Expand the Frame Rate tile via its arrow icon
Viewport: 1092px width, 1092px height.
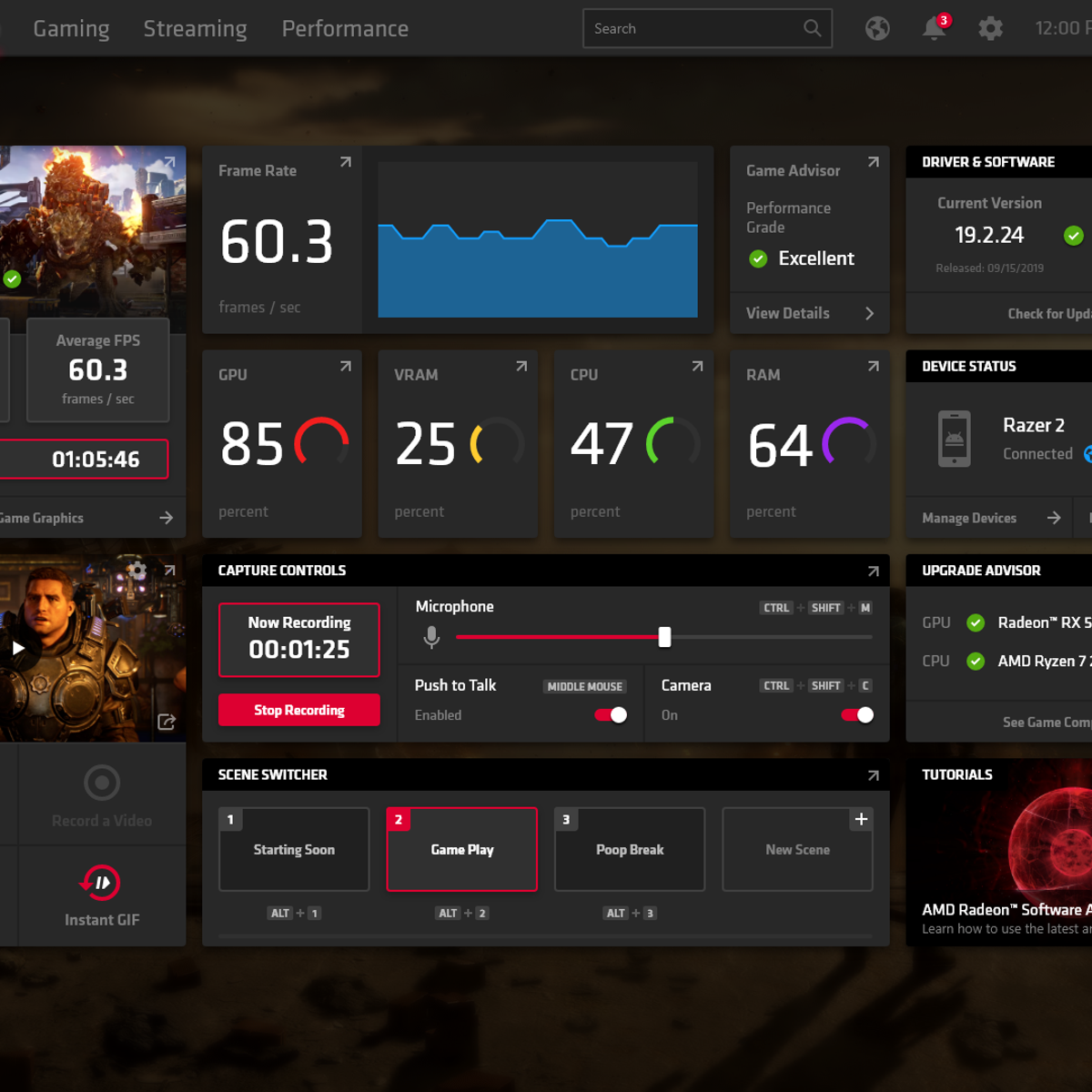345,162
